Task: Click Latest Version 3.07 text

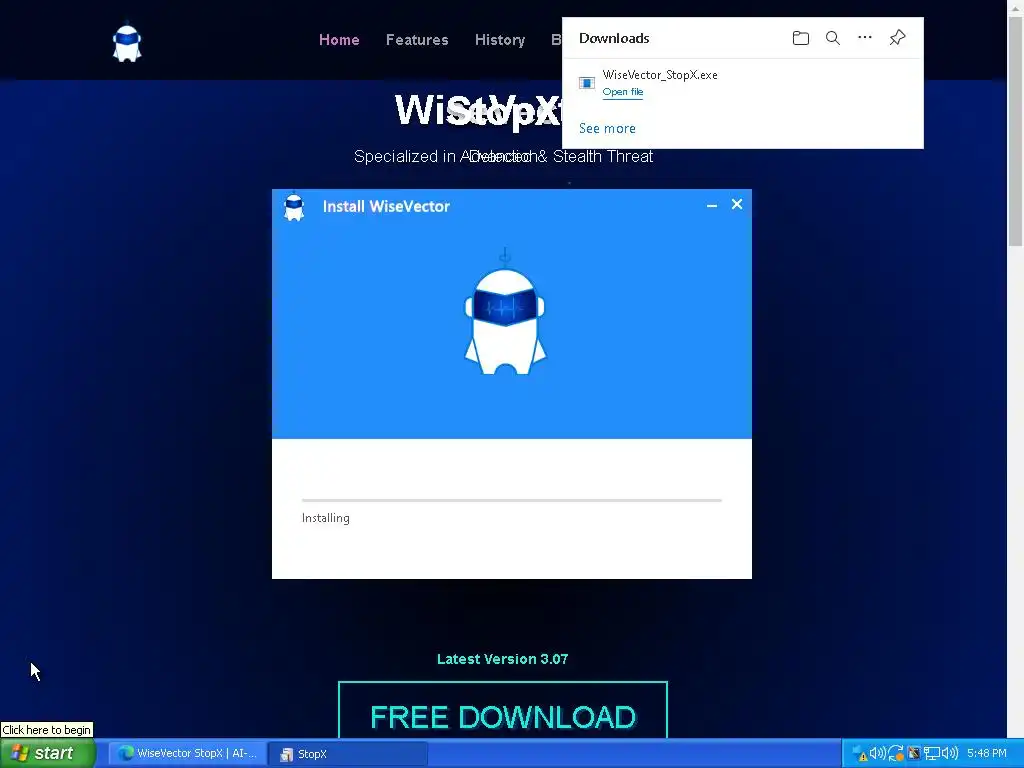Action: coord(502,659)
